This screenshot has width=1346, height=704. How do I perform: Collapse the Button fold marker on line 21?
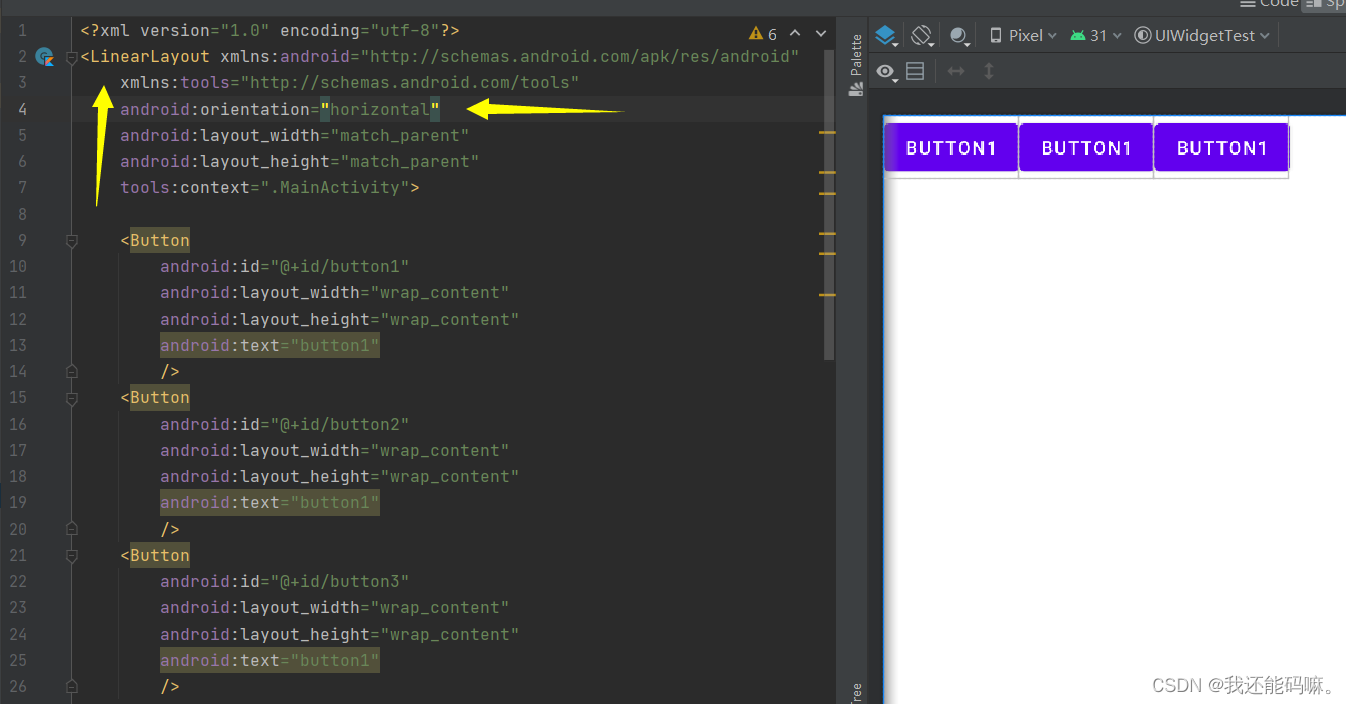tap(71, 556)
